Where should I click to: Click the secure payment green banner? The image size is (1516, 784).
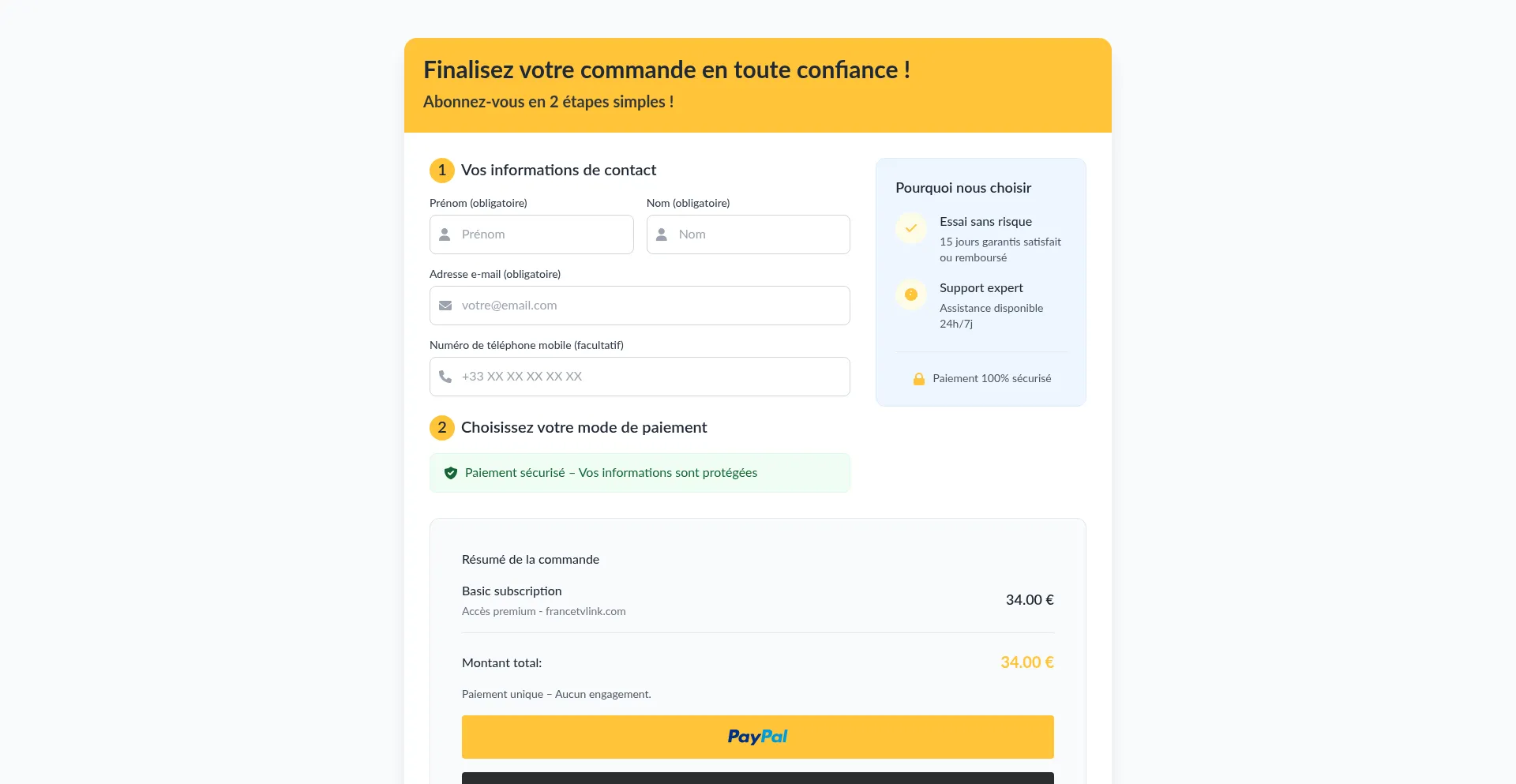[x=640, y=473]
